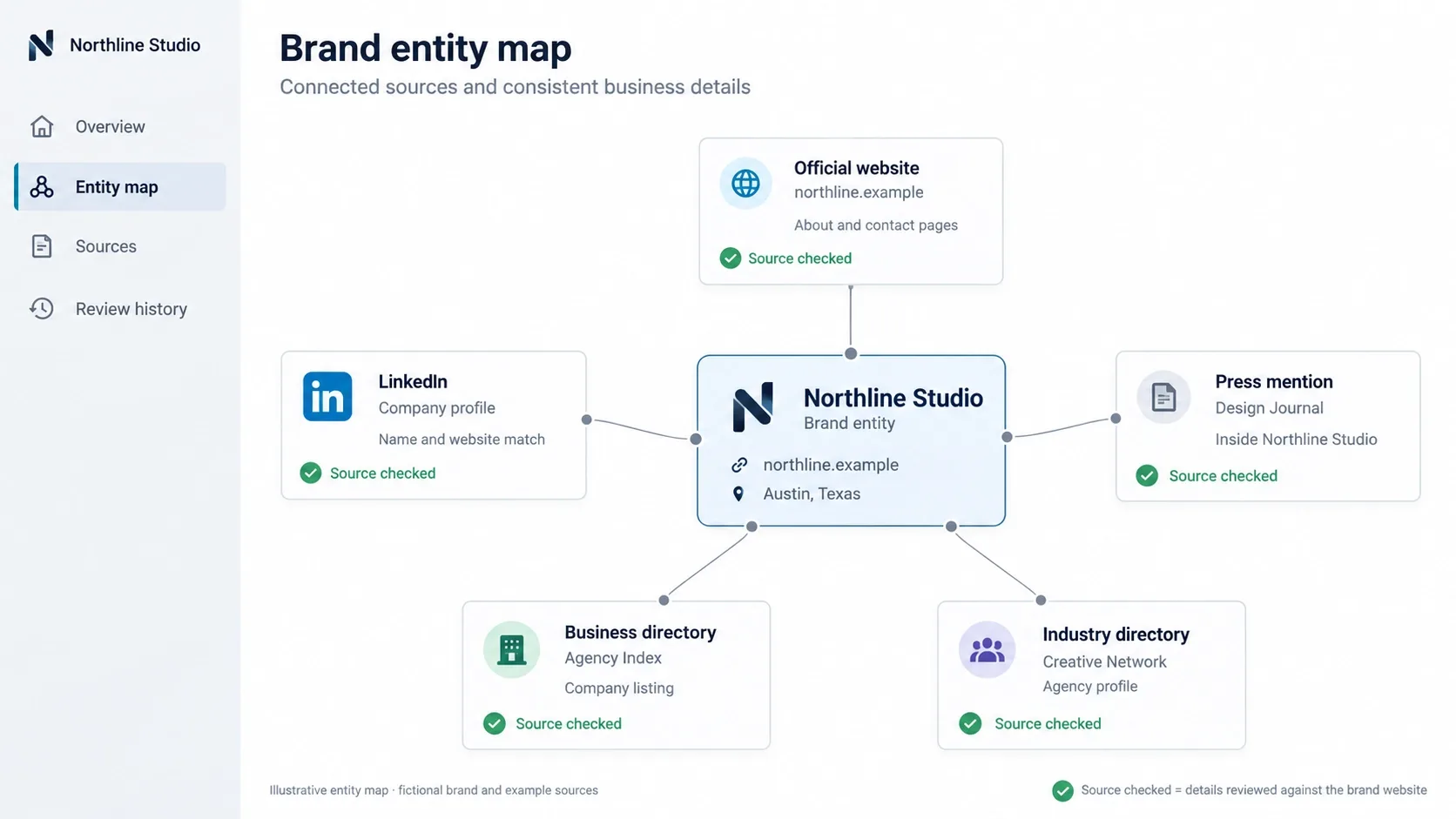Click the link icon beside northline.example in center card

pyautogui.click(x=739, y=465)
